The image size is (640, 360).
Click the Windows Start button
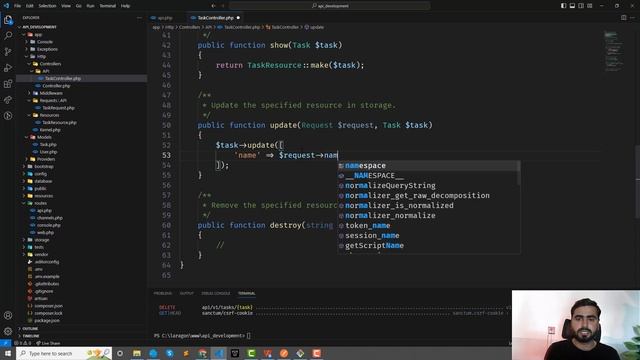click(x=8, y=353)
